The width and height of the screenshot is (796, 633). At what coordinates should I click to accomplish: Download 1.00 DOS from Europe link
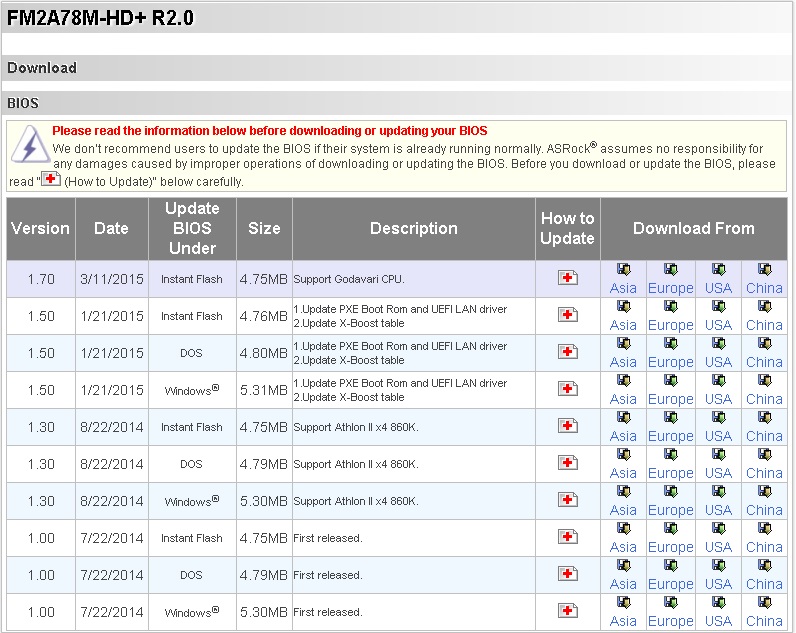(x=671, y=585)
